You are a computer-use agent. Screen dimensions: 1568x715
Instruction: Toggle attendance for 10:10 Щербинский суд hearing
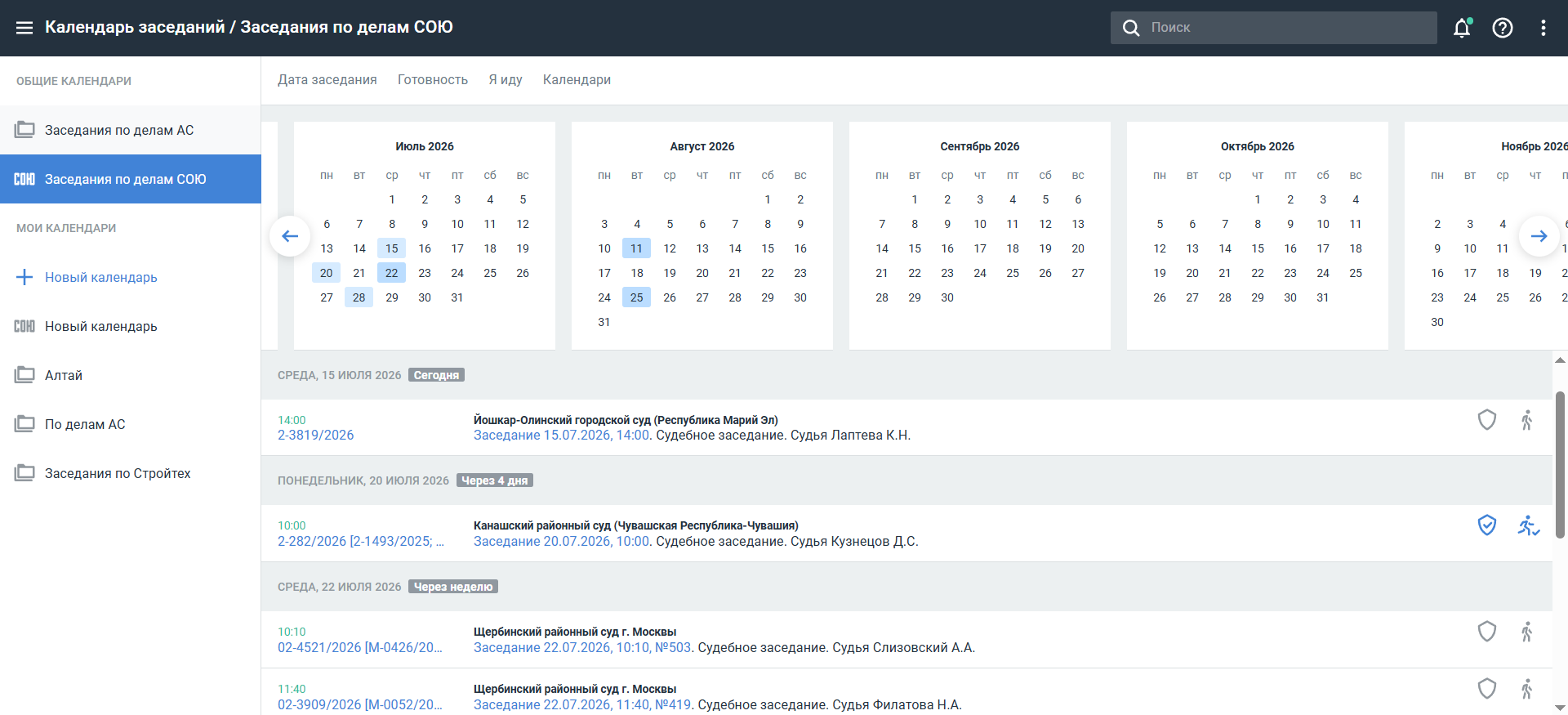click(x=1527, y=632)
